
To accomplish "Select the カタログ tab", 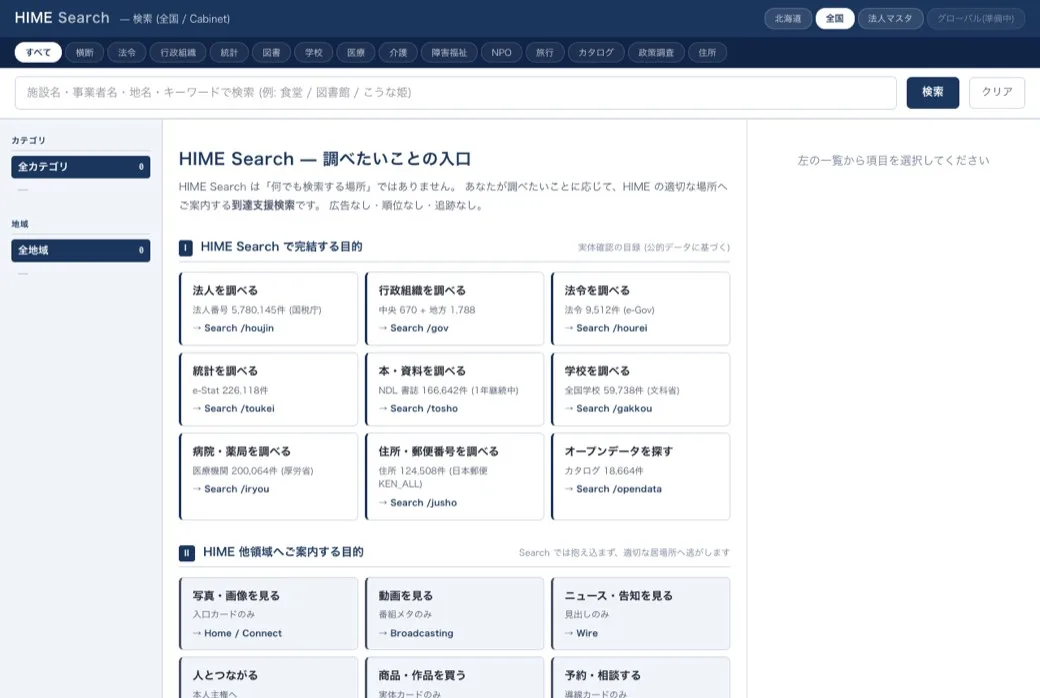I will [x=596, y=52].
